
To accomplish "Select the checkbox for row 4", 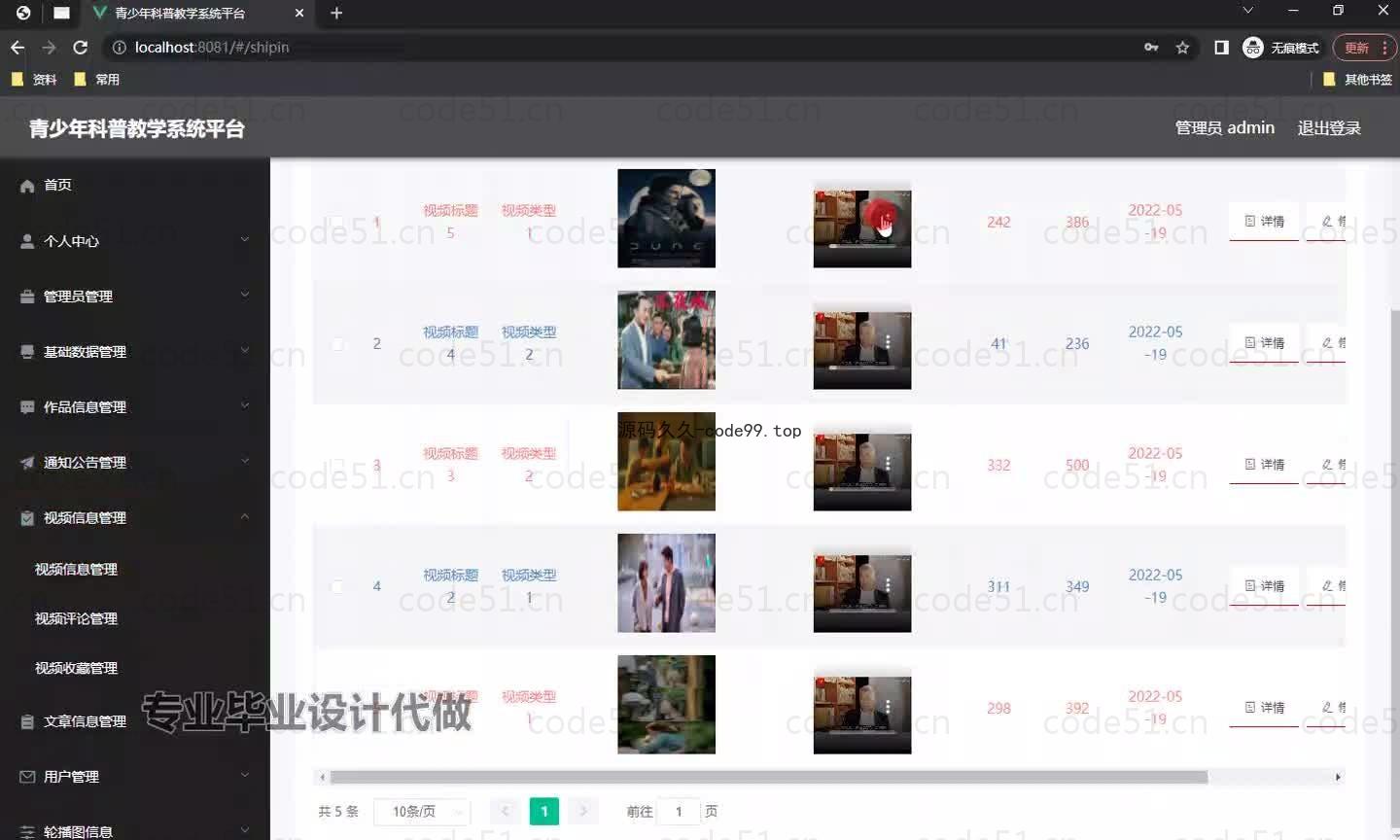I will 336,587.
